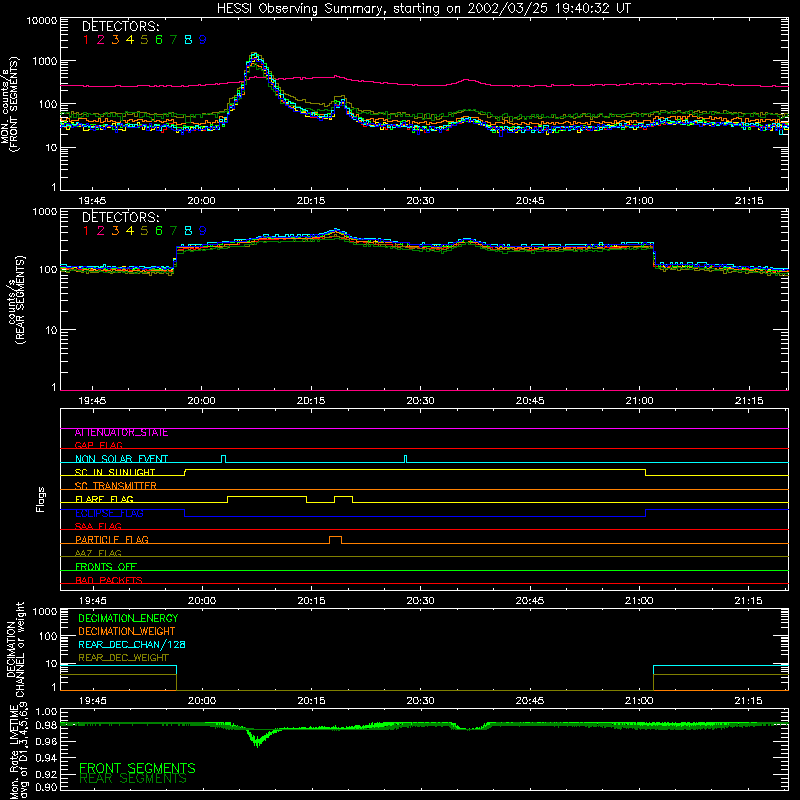The height and width of the screenshot is (800, 800).
Task: Click the FRONTS_OFF flag label
Action: point(106,566)
